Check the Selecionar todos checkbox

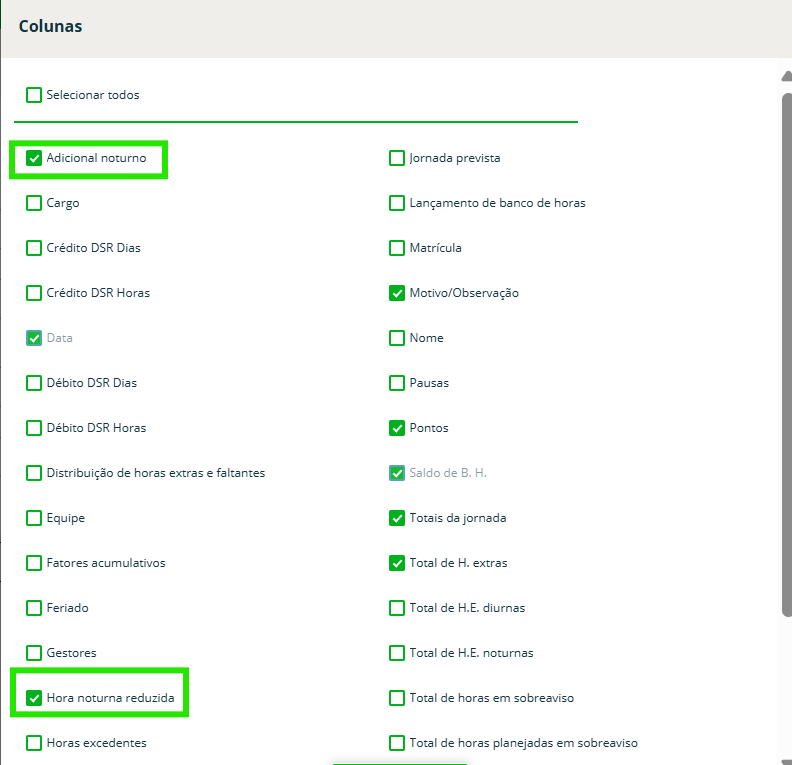(34, 95)
